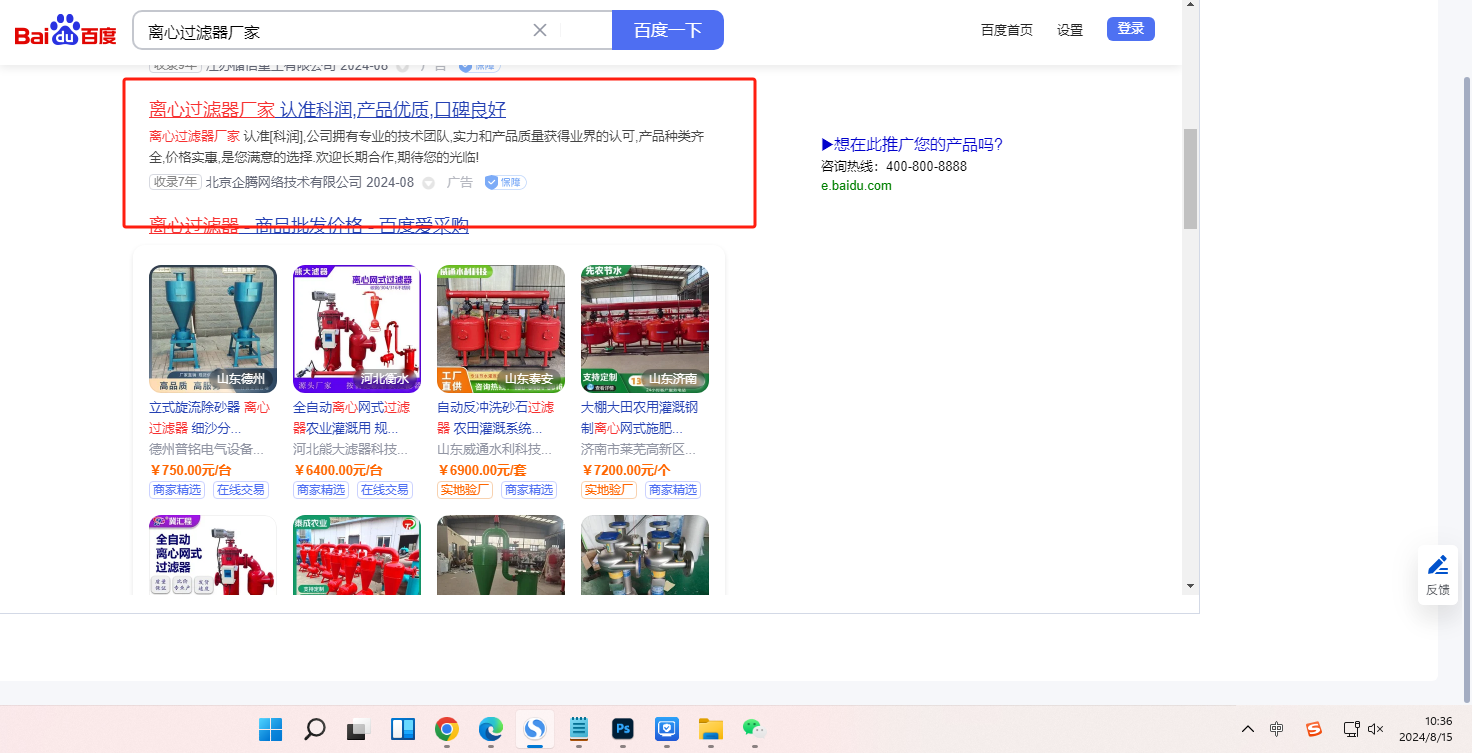The image size is (1472, 753).
Task: Expand the hidden system tray icons chevron
Action: coord(1248,729)
